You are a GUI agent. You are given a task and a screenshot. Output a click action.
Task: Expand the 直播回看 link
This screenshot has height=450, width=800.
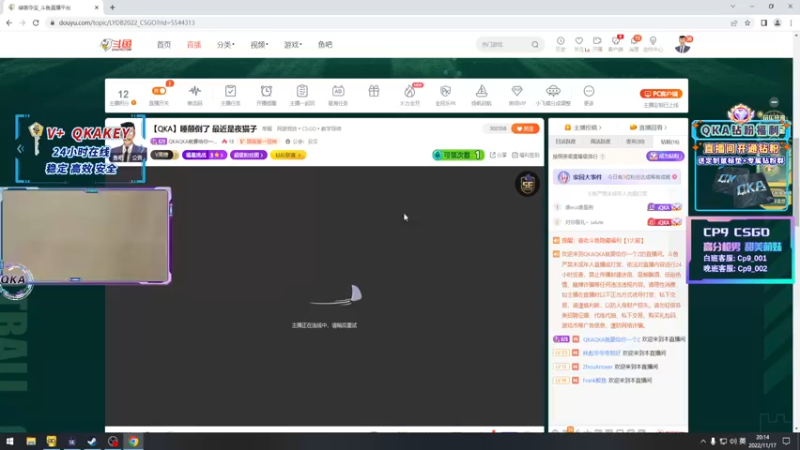point(648,128)
